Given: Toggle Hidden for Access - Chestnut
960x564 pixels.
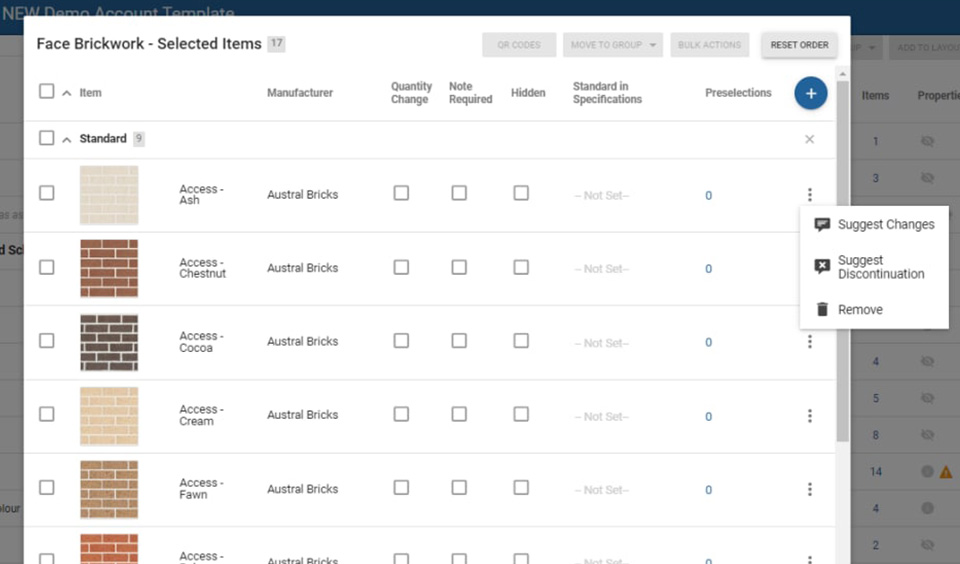Looking at the screenshot, I should (521, 267).
